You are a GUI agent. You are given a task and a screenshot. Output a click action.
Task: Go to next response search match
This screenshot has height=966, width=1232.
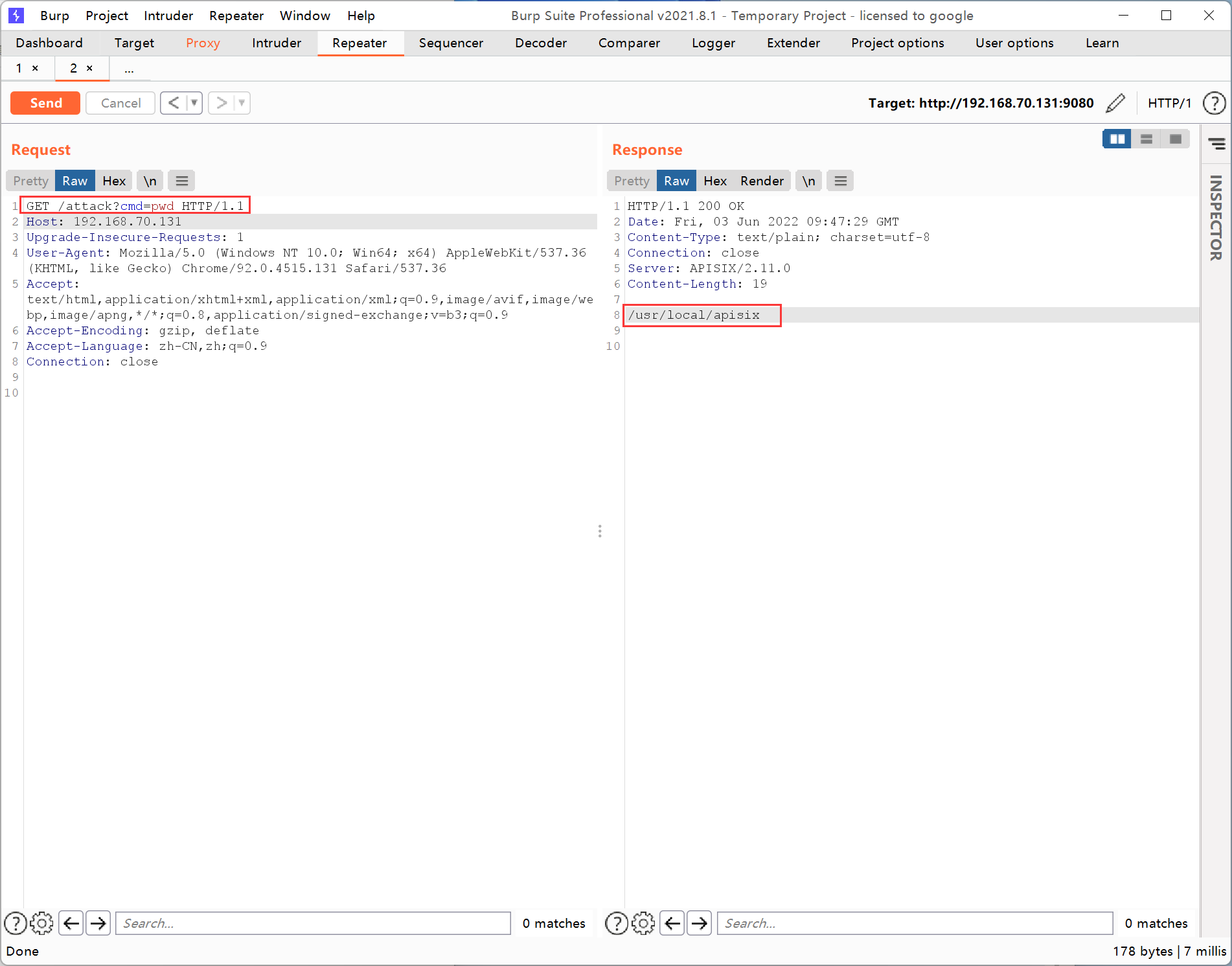click(x=700, y=923)
